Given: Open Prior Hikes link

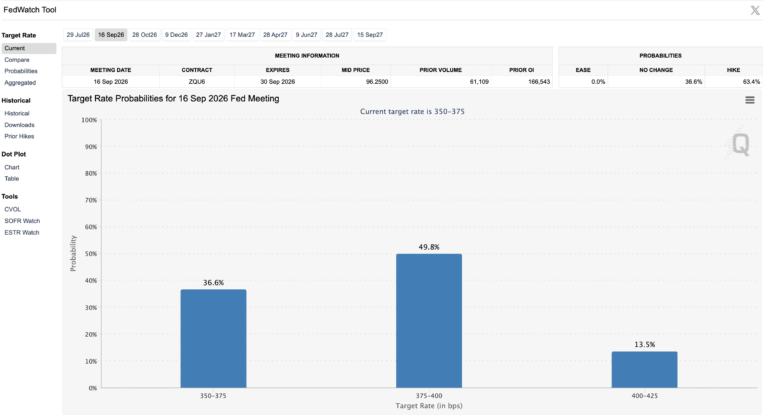Looking at the screenshot, I should (20, 136).
